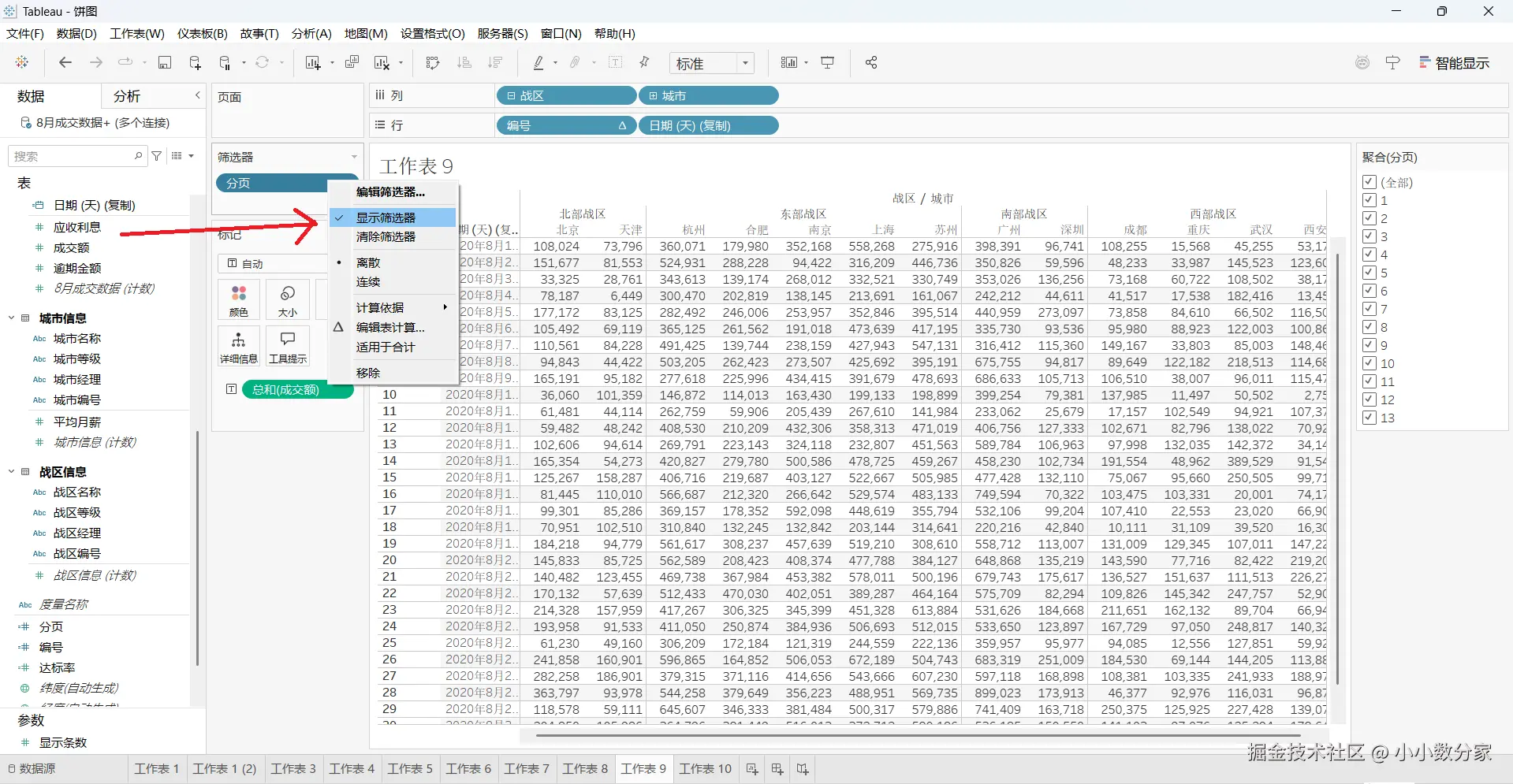Open the 筛选器 shelf dropdown arrow

tap(354, 157)
